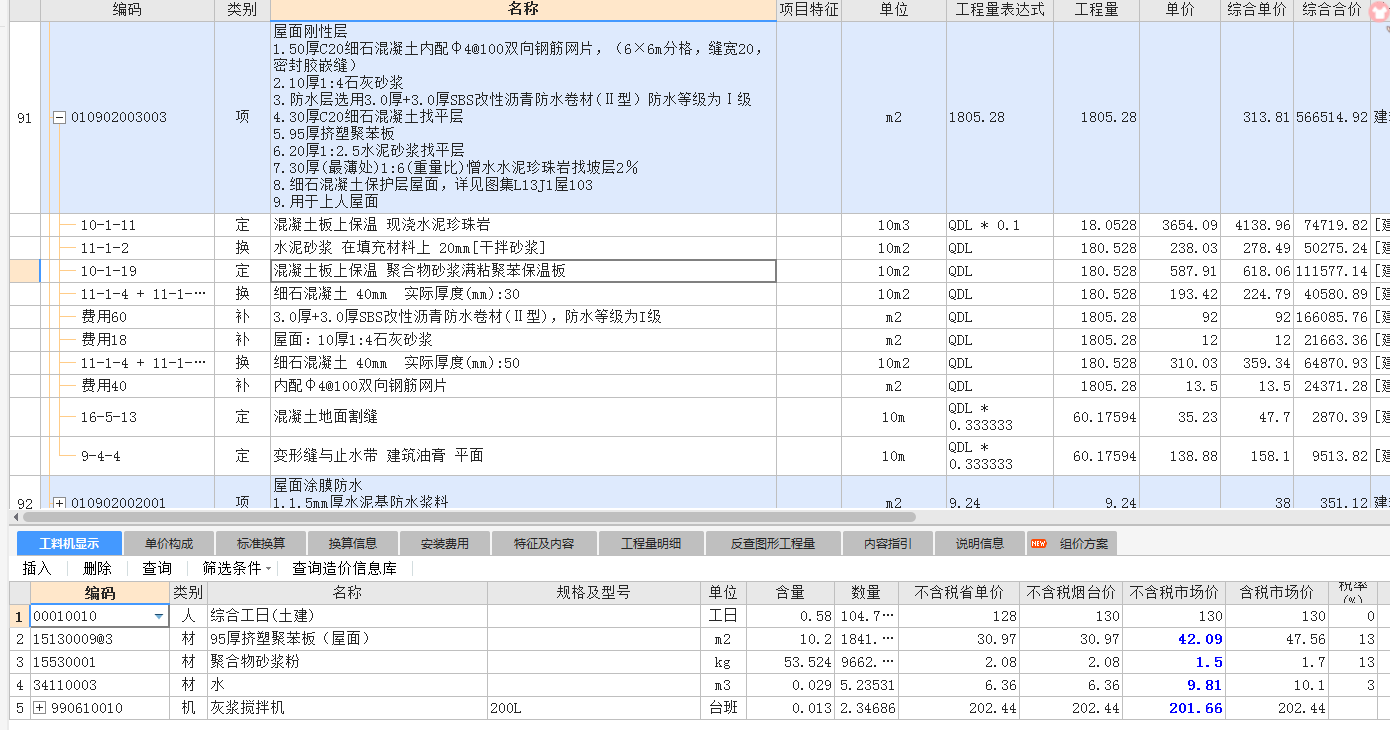
Task: Open the 反查图形工程量 tab
Action: tap(772, 544)
